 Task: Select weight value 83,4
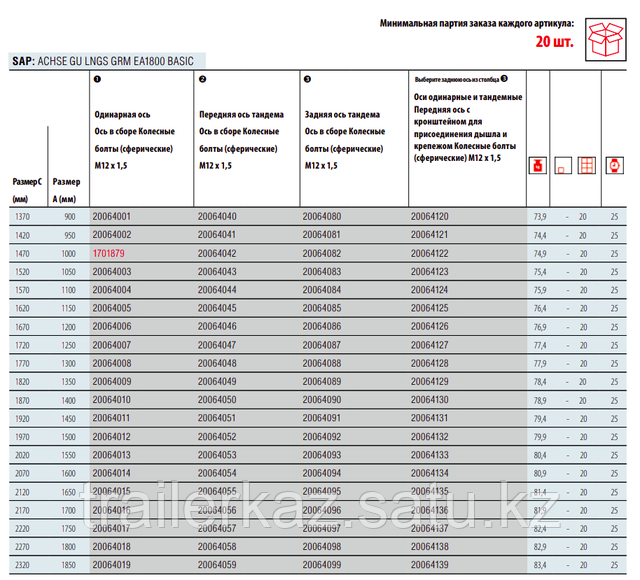[x=540, y=565]
